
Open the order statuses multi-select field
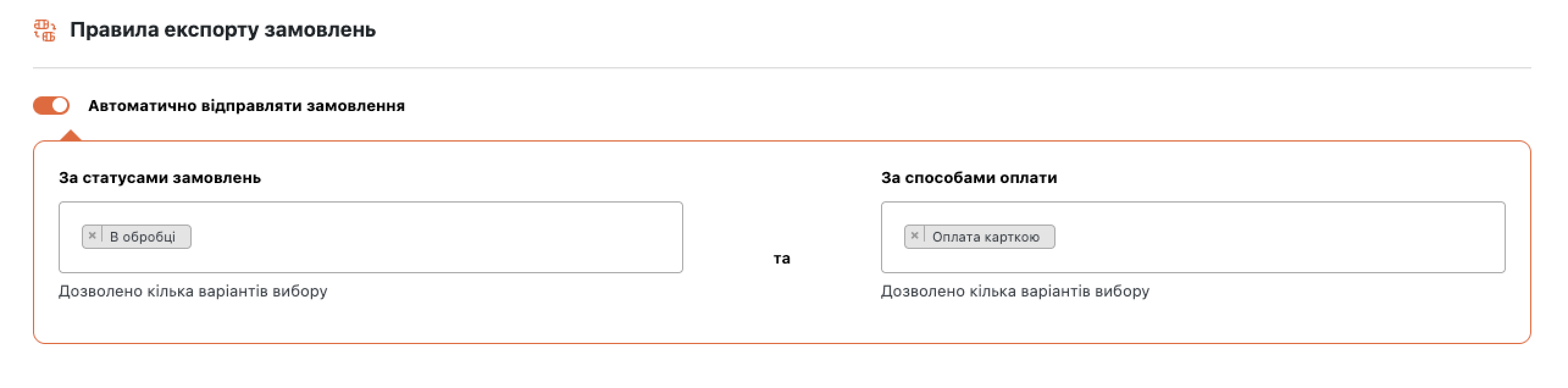point(427,237)
